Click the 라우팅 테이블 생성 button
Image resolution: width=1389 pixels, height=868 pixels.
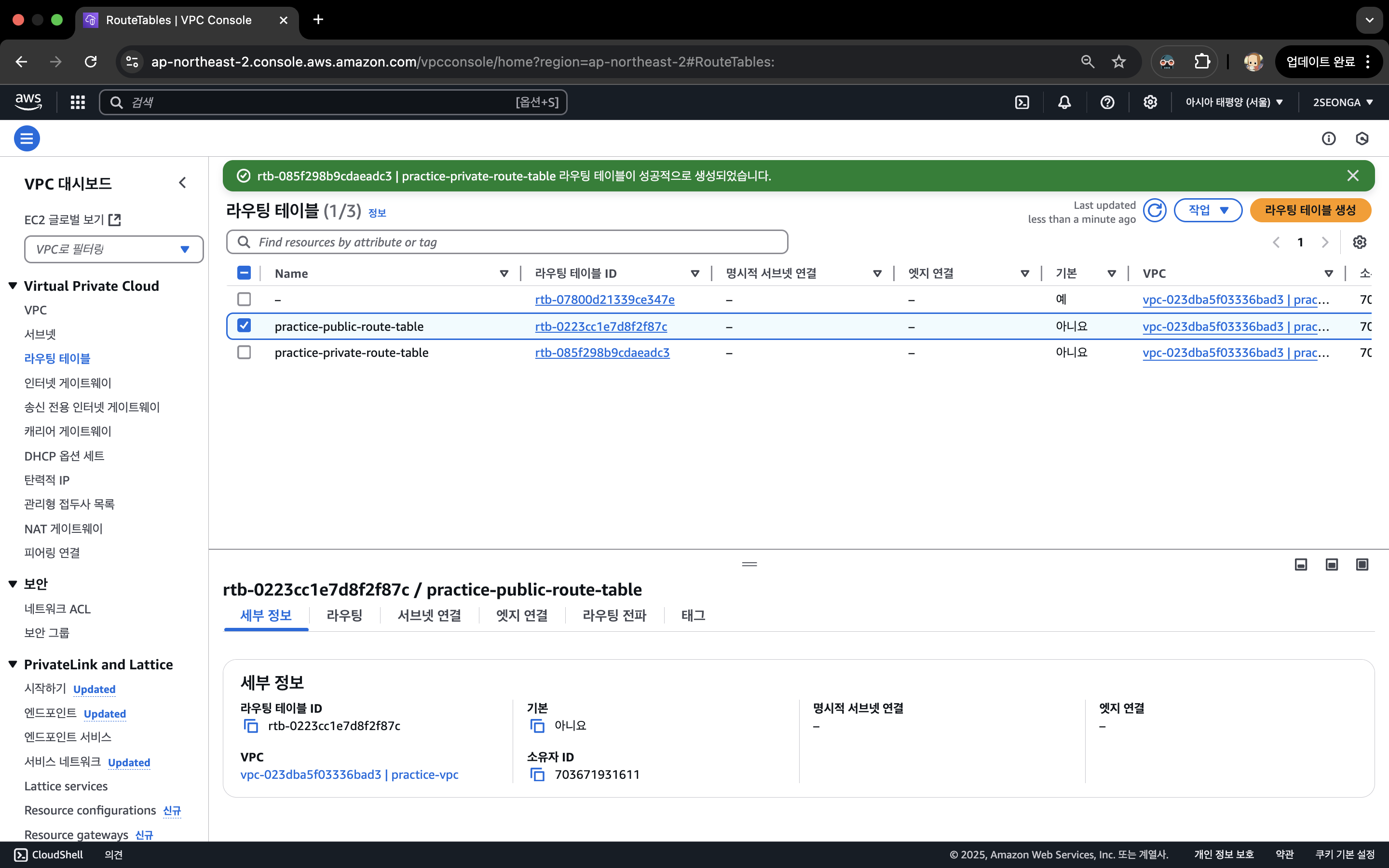(1310, 211)
